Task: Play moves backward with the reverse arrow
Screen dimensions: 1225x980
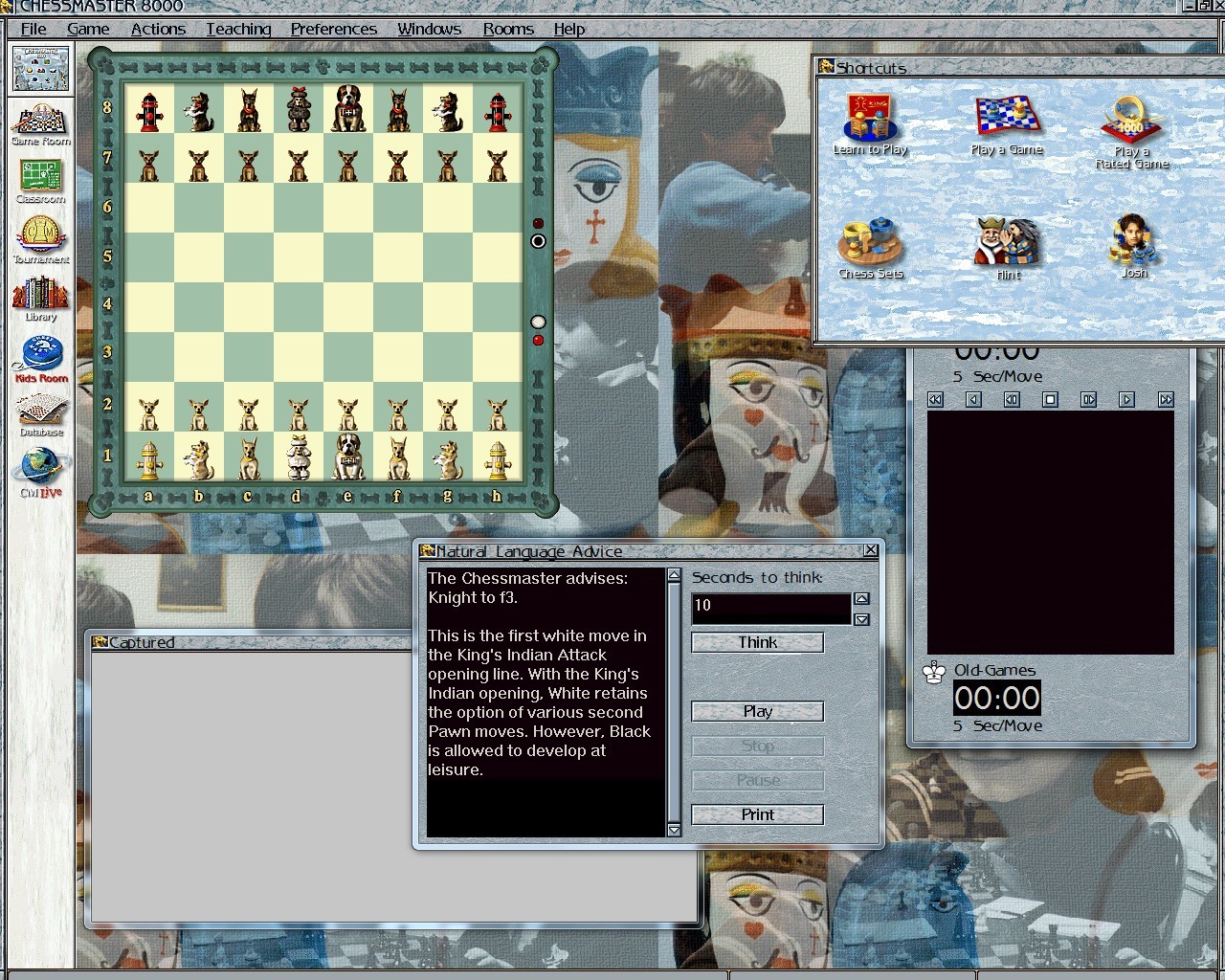Action: point(974,399)
